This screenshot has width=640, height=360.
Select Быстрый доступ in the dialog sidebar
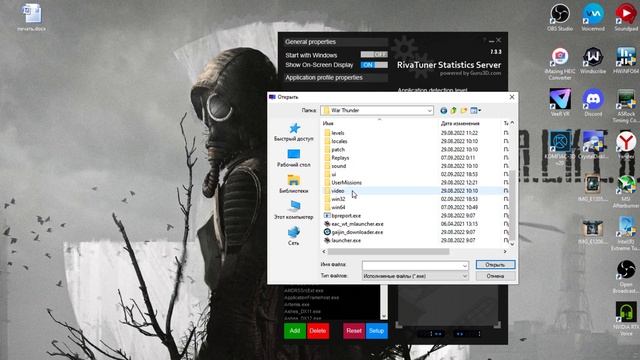tap(293, 132)
